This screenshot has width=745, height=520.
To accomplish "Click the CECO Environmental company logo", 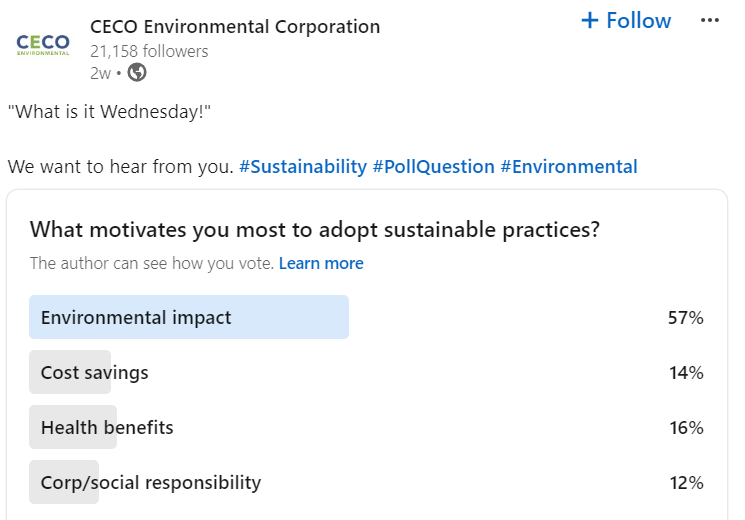I will [x=43, y=45].
